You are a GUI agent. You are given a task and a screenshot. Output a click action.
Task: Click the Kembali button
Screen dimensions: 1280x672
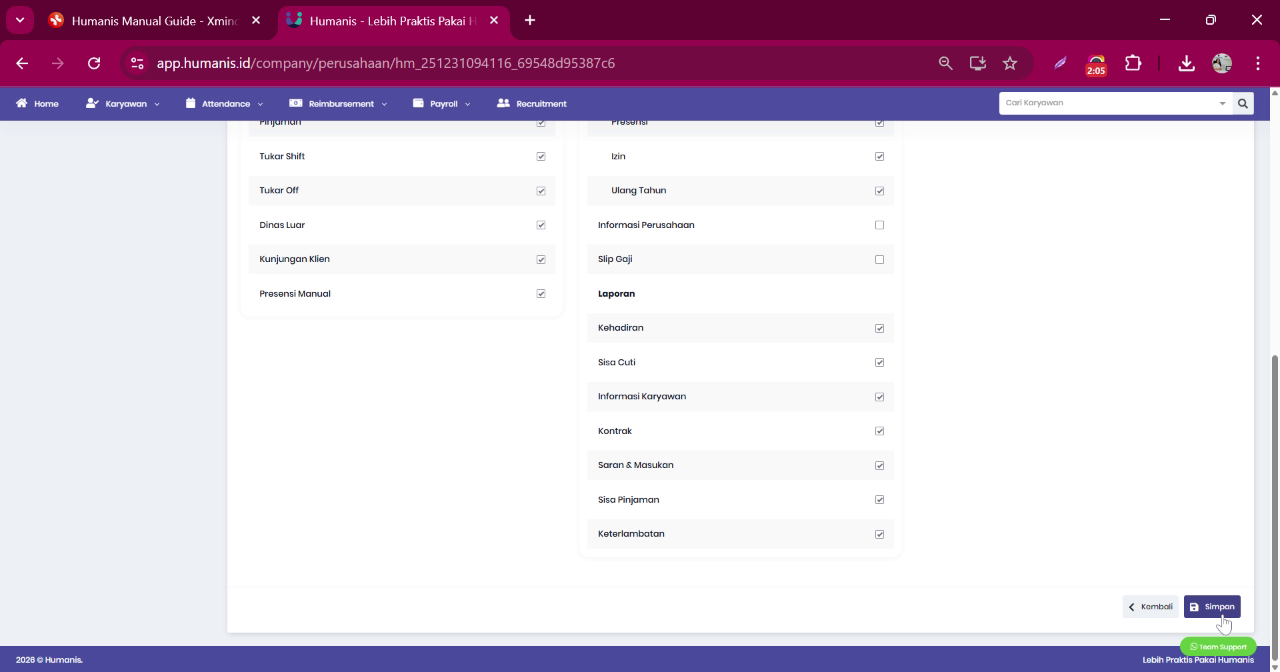(1150, 607)
